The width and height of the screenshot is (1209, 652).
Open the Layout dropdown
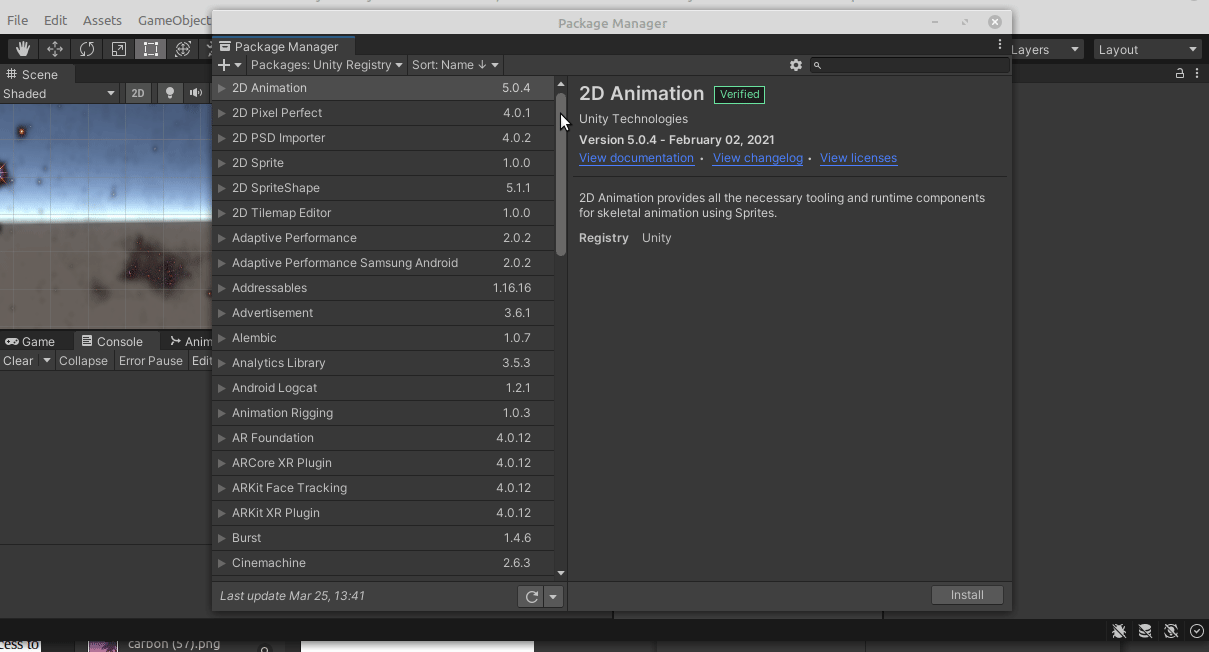[1147, 49]
